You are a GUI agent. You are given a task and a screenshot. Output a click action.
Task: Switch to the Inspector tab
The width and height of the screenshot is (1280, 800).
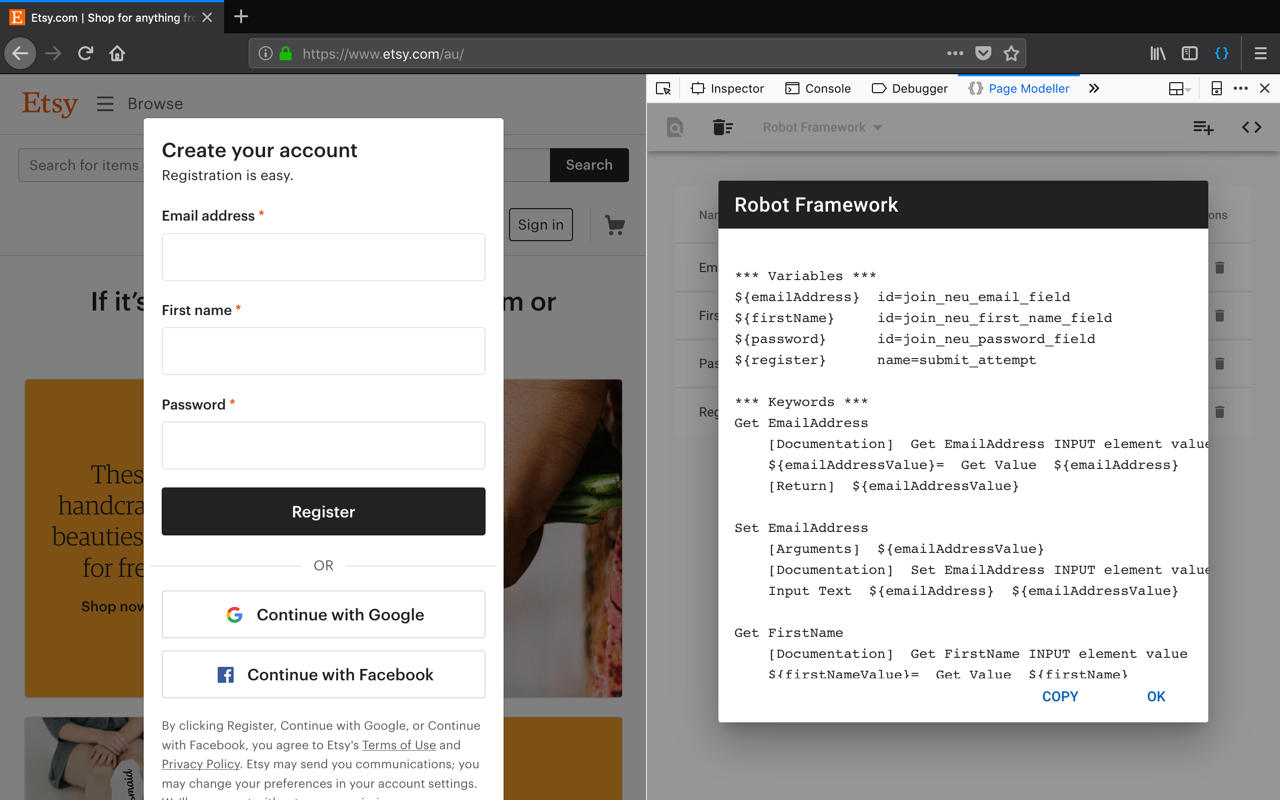(x=727, y=88)
